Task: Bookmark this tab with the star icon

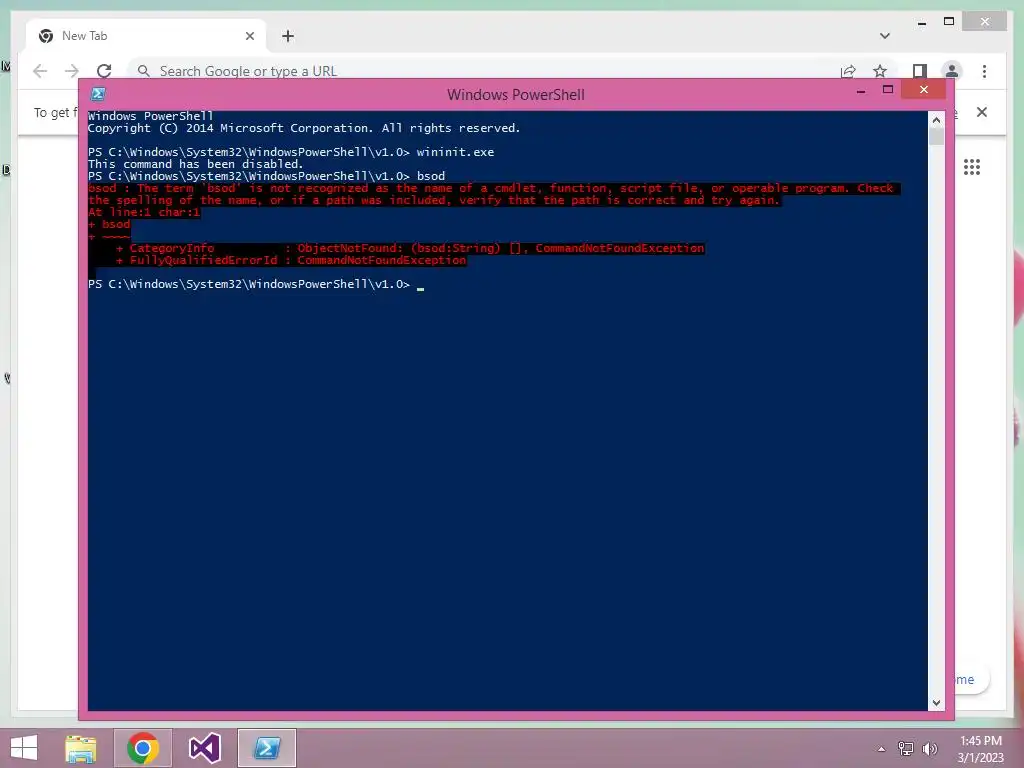Action: [x=880, y=71]
